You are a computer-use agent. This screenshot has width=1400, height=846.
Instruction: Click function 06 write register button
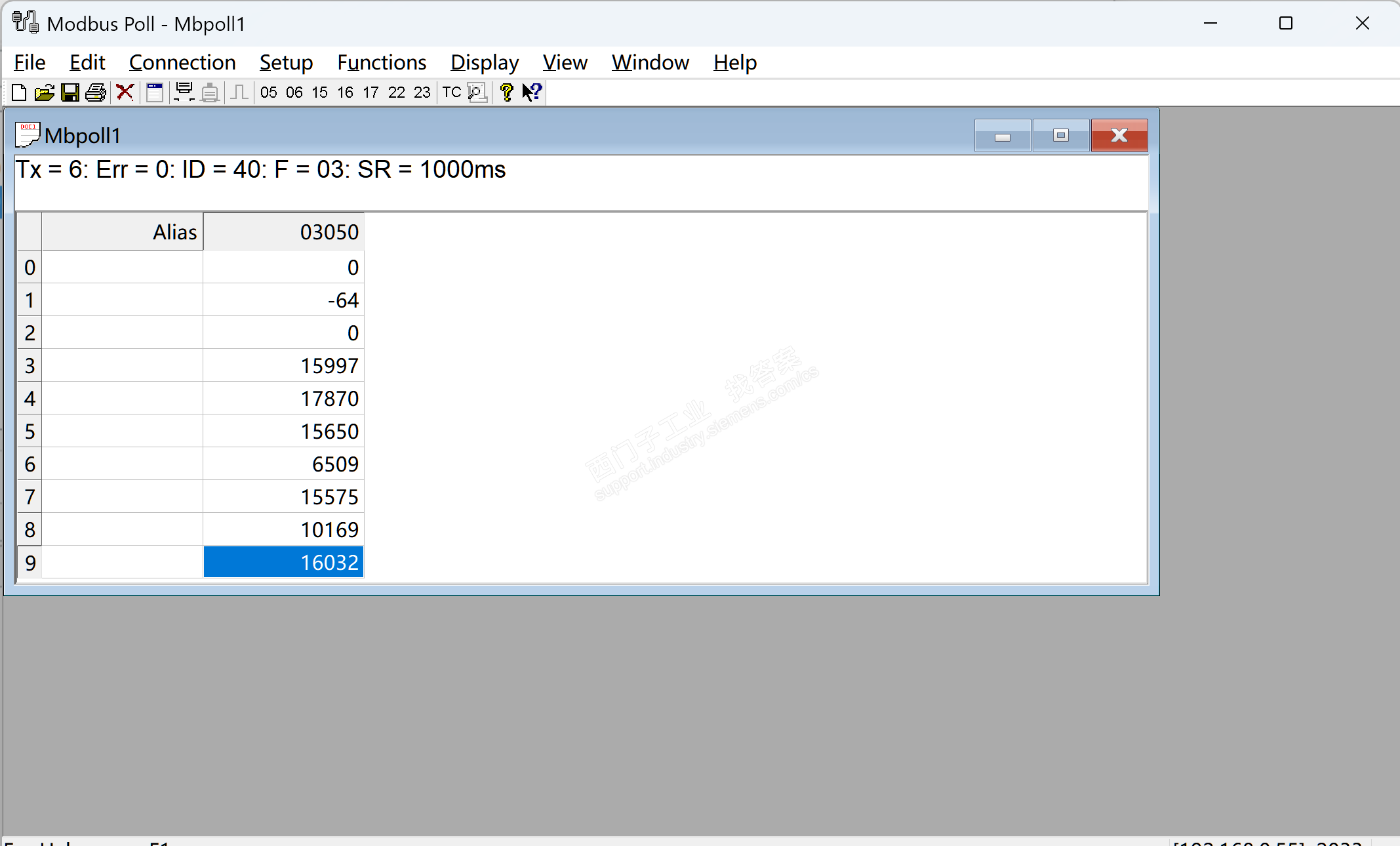(x=294, y=92)
